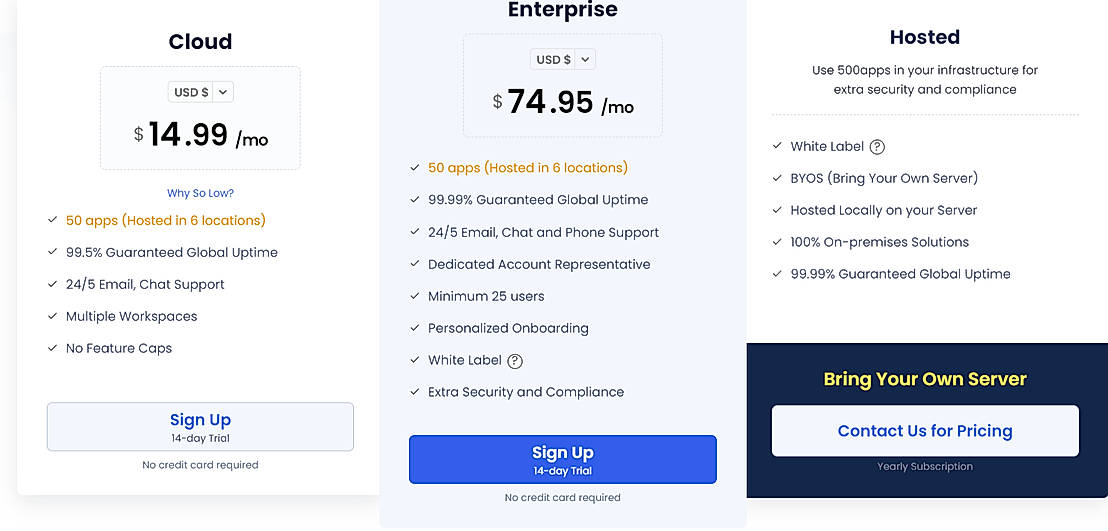Click the checkmark beside 100% On-premises Solutions
This screenshot has height=531, width=1108.
(777, 242)
